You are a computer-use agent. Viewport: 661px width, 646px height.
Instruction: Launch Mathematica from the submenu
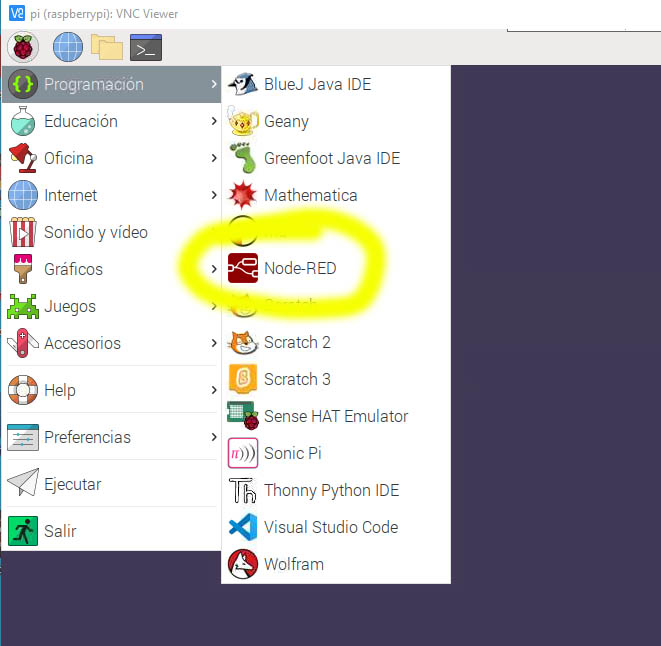coord(336,195)
